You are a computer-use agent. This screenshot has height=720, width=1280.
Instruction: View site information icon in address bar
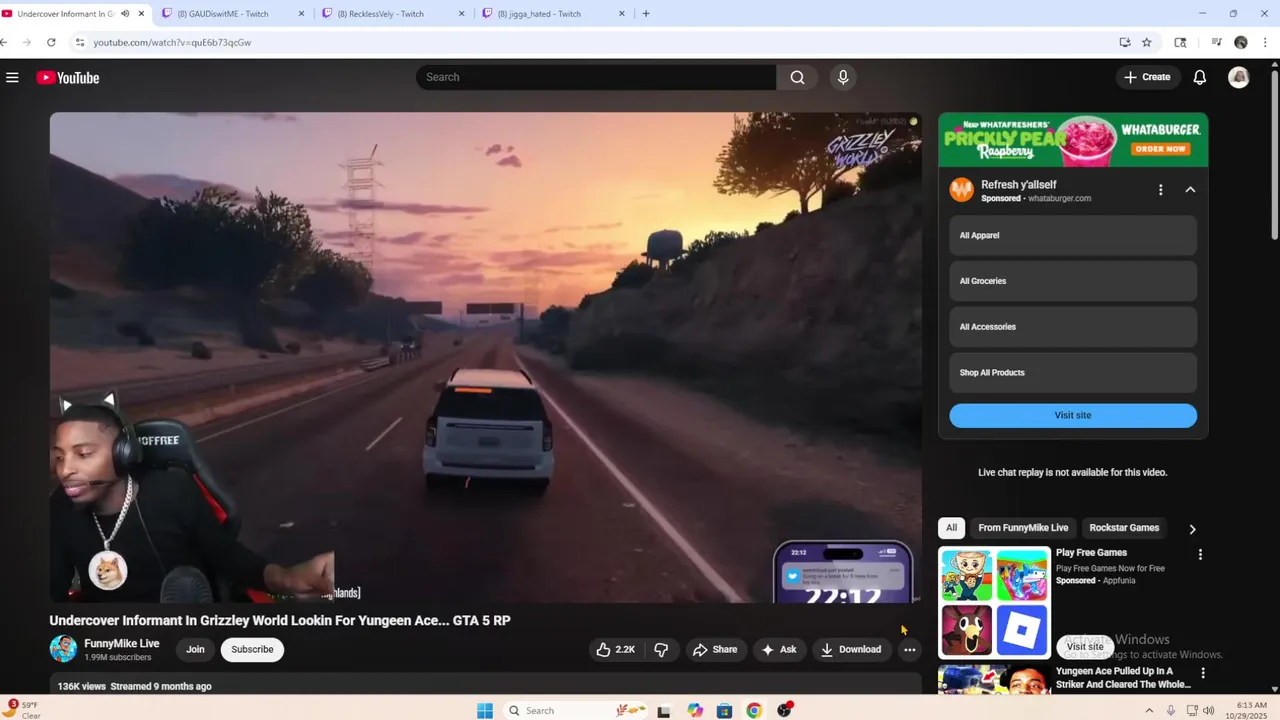(79, 42)
